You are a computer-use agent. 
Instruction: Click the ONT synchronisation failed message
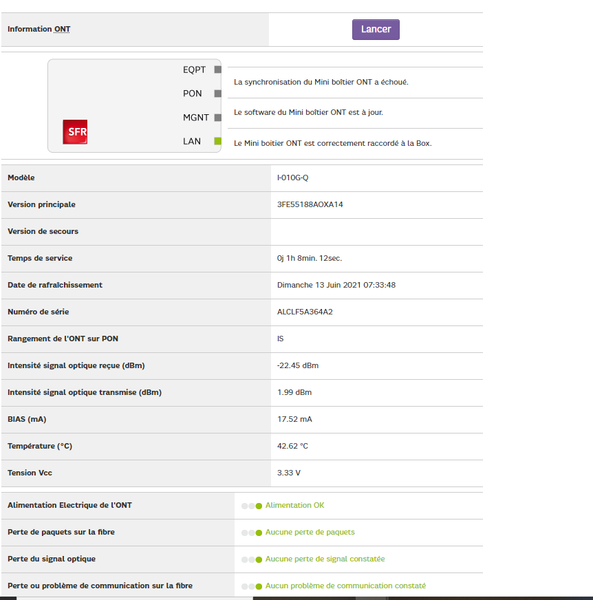click(x=321, y=82)
